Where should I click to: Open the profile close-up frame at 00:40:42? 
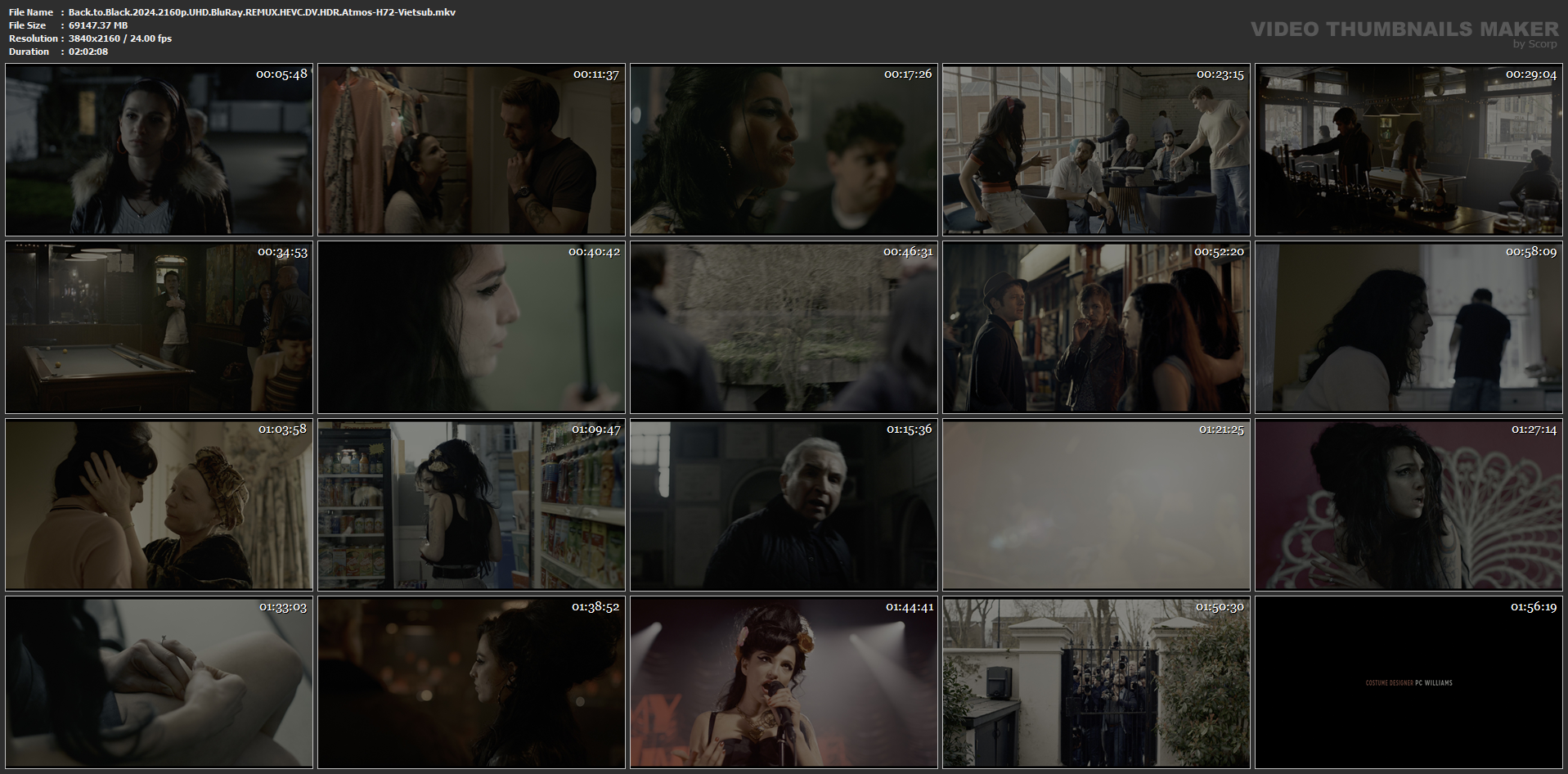[x=471, y=327]
